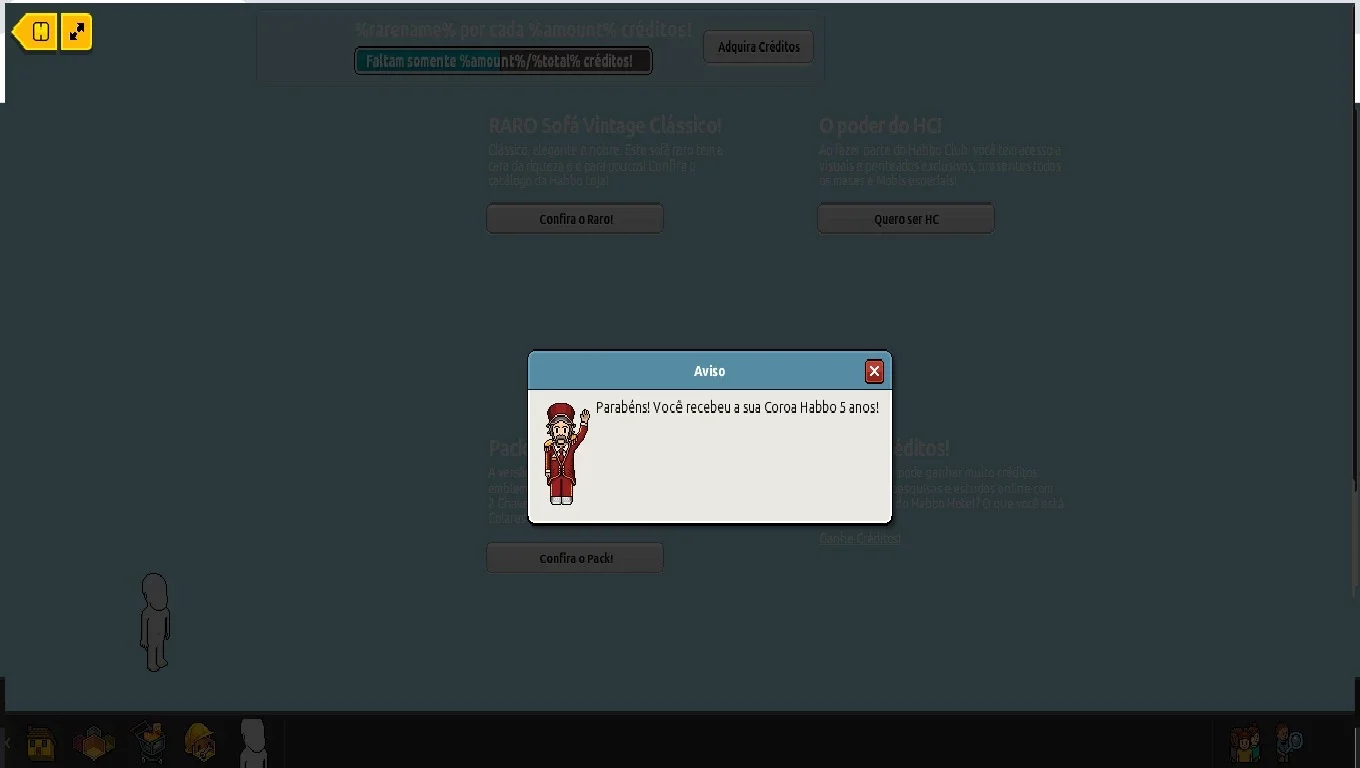The image size is (1360, 768).
Task: Open the Catalog shopping cart icon
Action: tap(148, 742)
